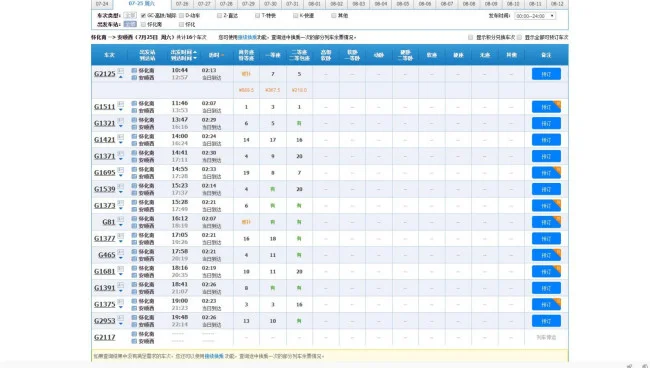The height and width of the screenshot is (368, 650).
Task: Click 全部 button next to 车次类型
Action: (x=130, y=15)
